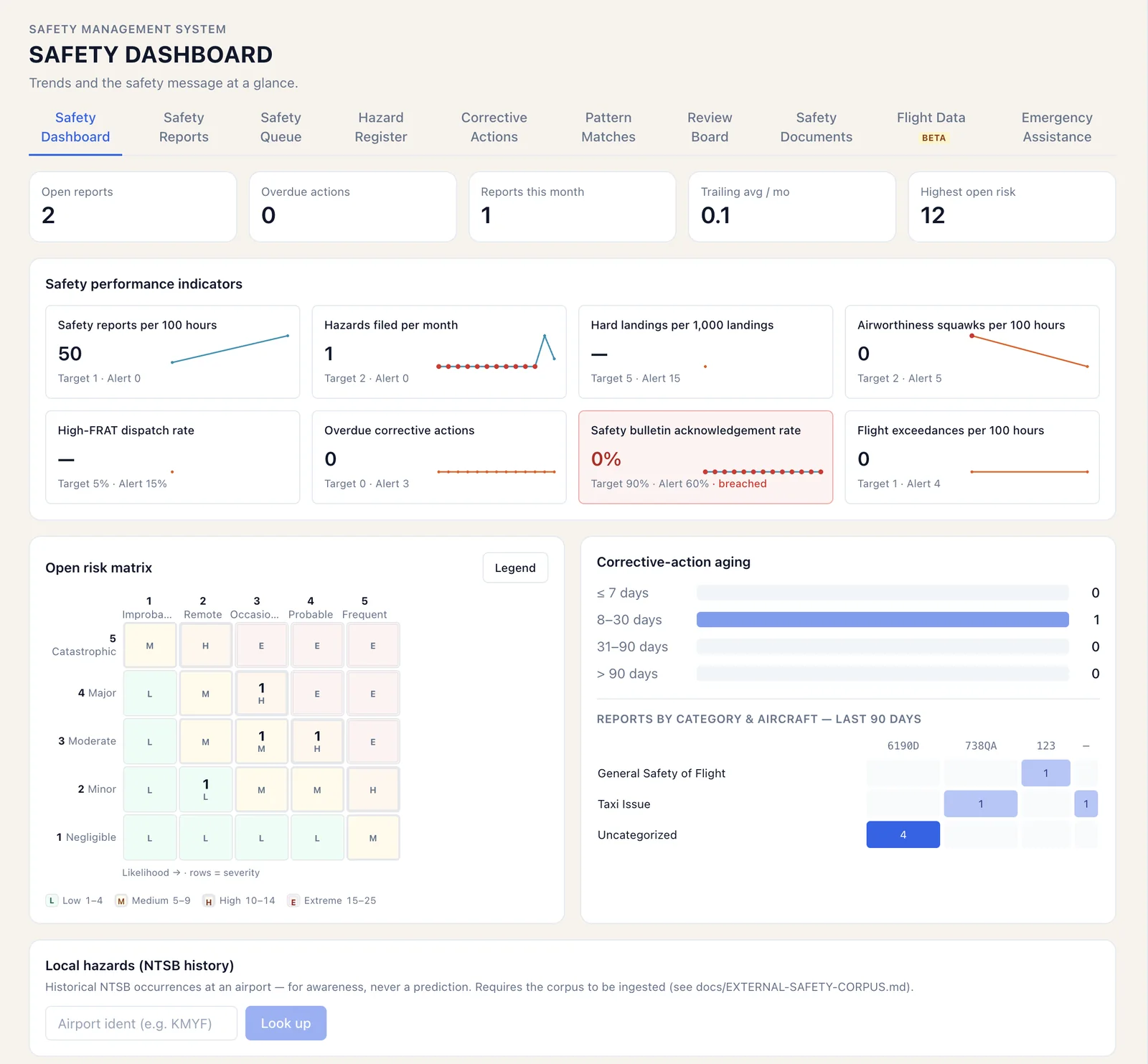Click the General Safety of Flight 123 cell
This screenshot has height=1064, width=1148.
1045,773
